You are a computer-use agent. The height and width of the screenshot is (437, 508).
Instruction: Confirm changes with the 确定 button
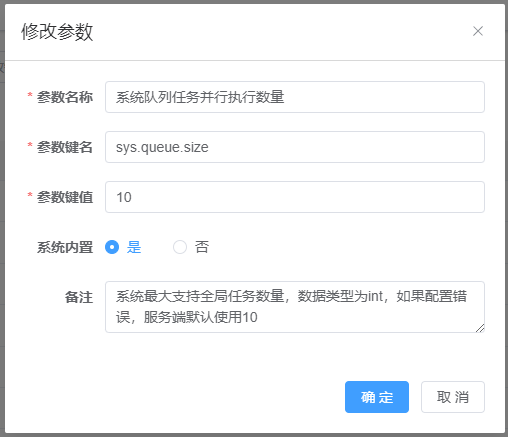click(x=377, y=397)
